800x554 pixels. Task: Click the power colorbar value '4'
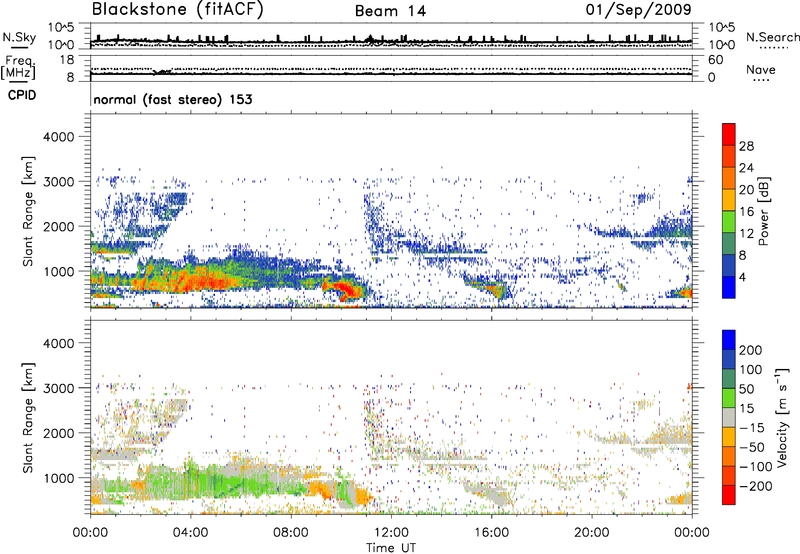point(743,277)
